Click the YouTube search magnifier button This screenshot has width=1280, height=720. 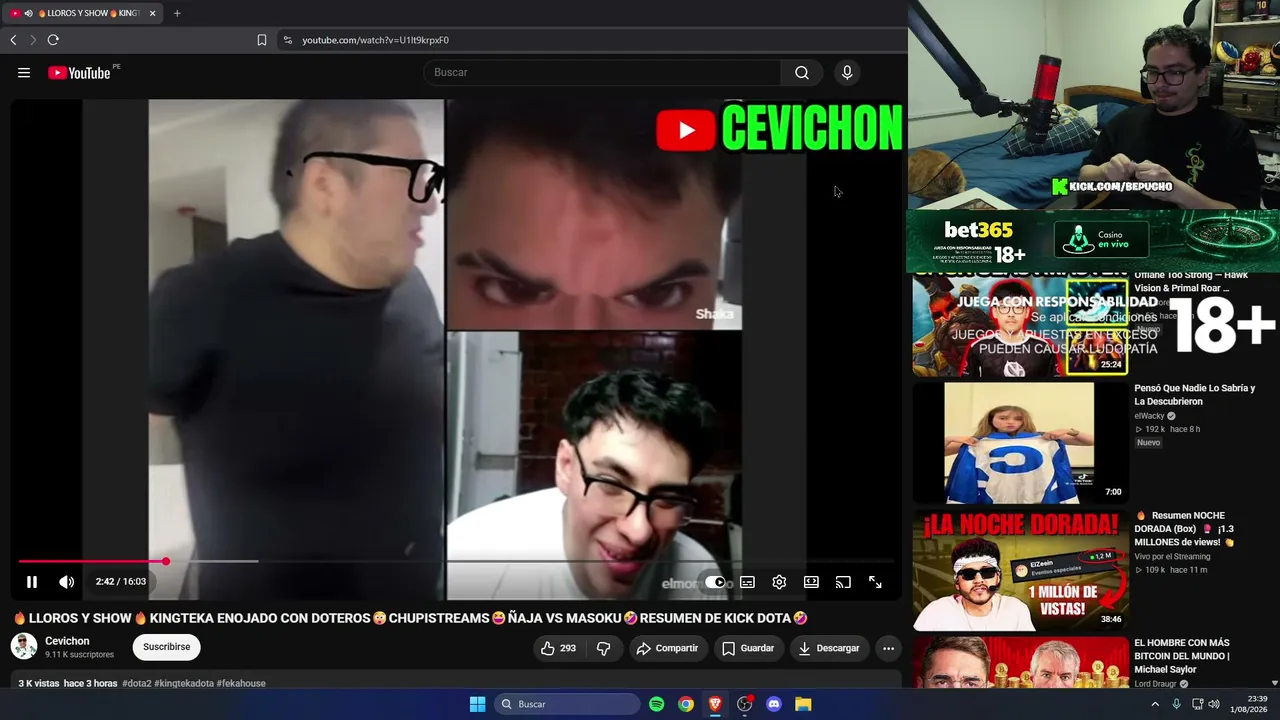click(802, 72)
